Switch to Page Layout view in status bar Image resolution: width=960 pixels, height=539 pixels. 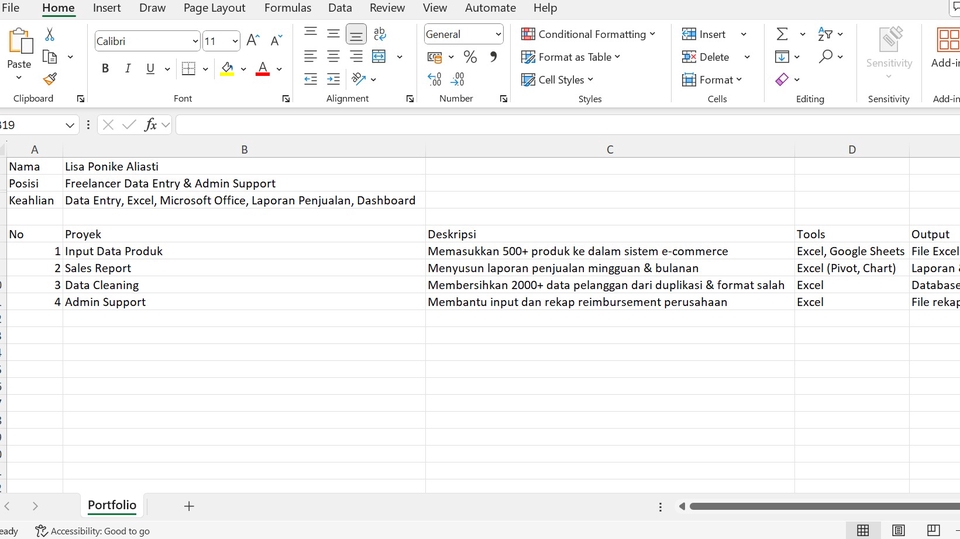pos(898,530)
